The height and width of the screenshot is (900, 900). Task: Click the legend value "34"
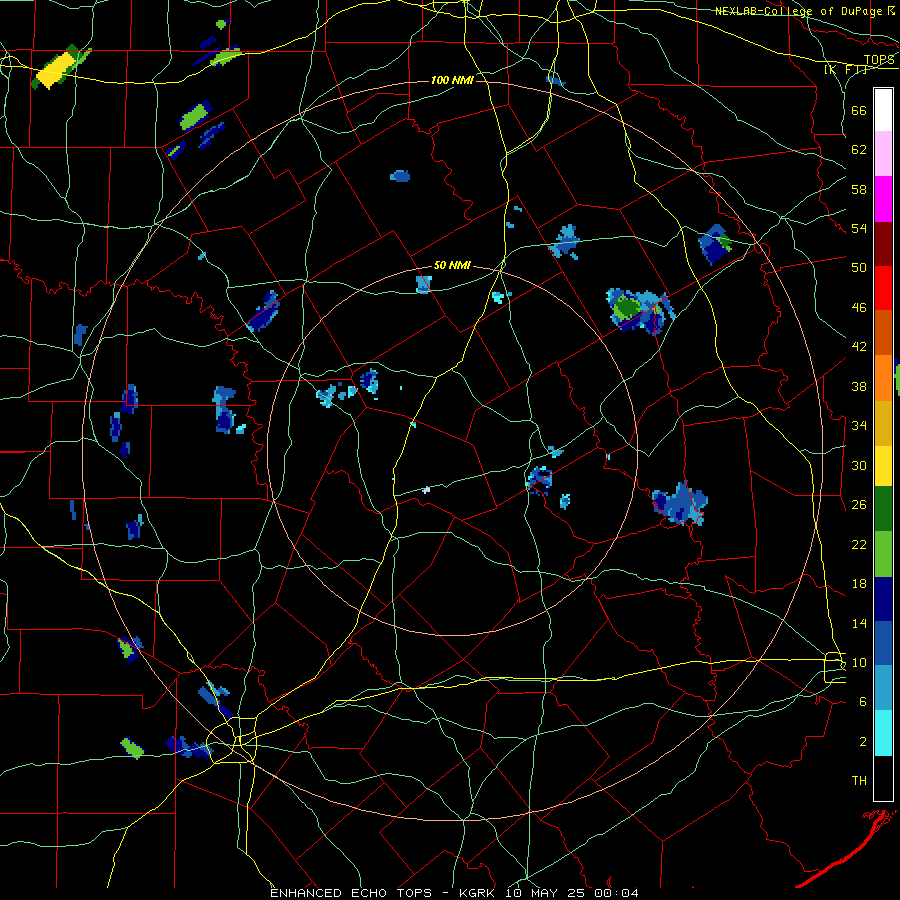tap(859, 426)
